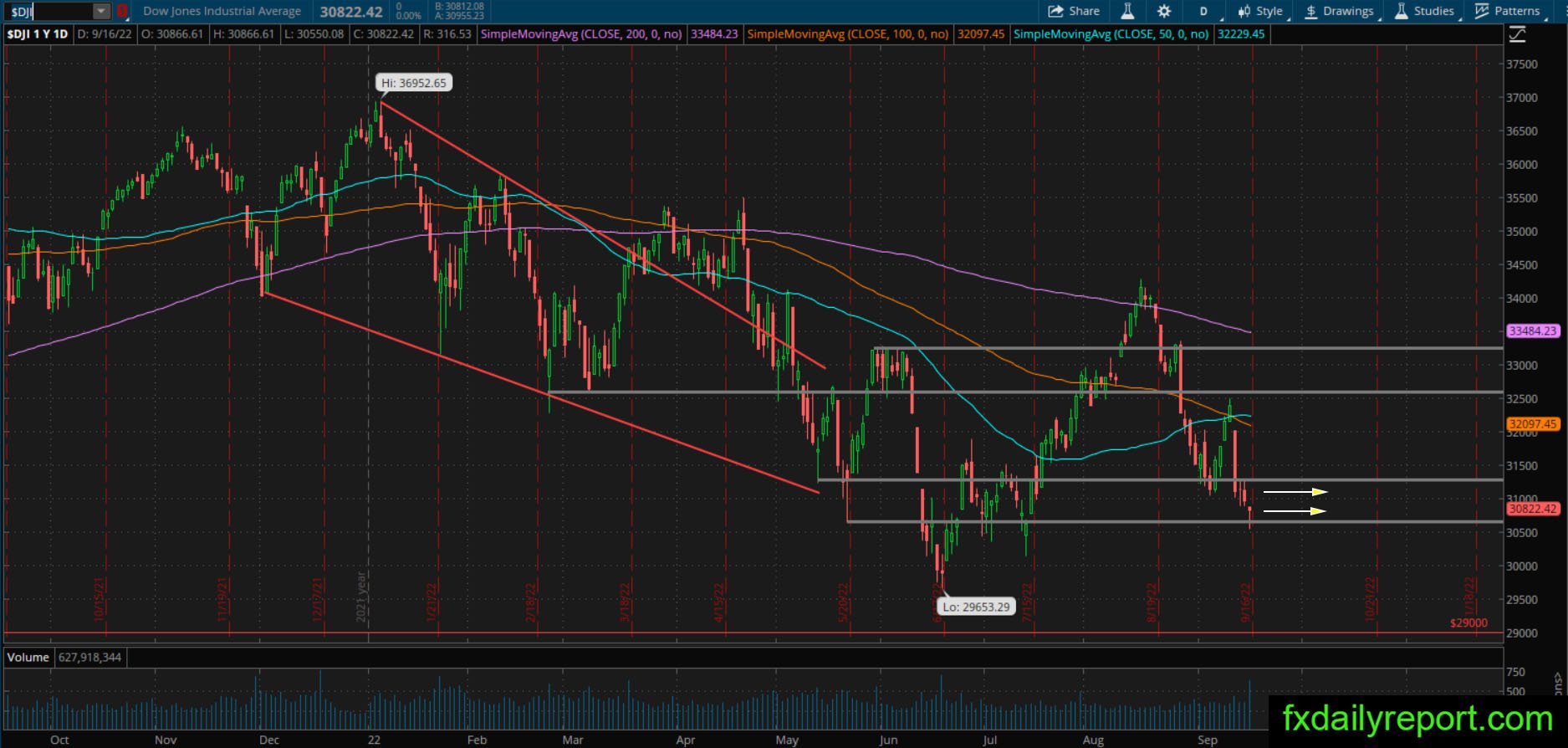Open chart settings gear
The height and width of the screenshot is (748, 1568).
pyautogui.click(x=1164, y=11)
